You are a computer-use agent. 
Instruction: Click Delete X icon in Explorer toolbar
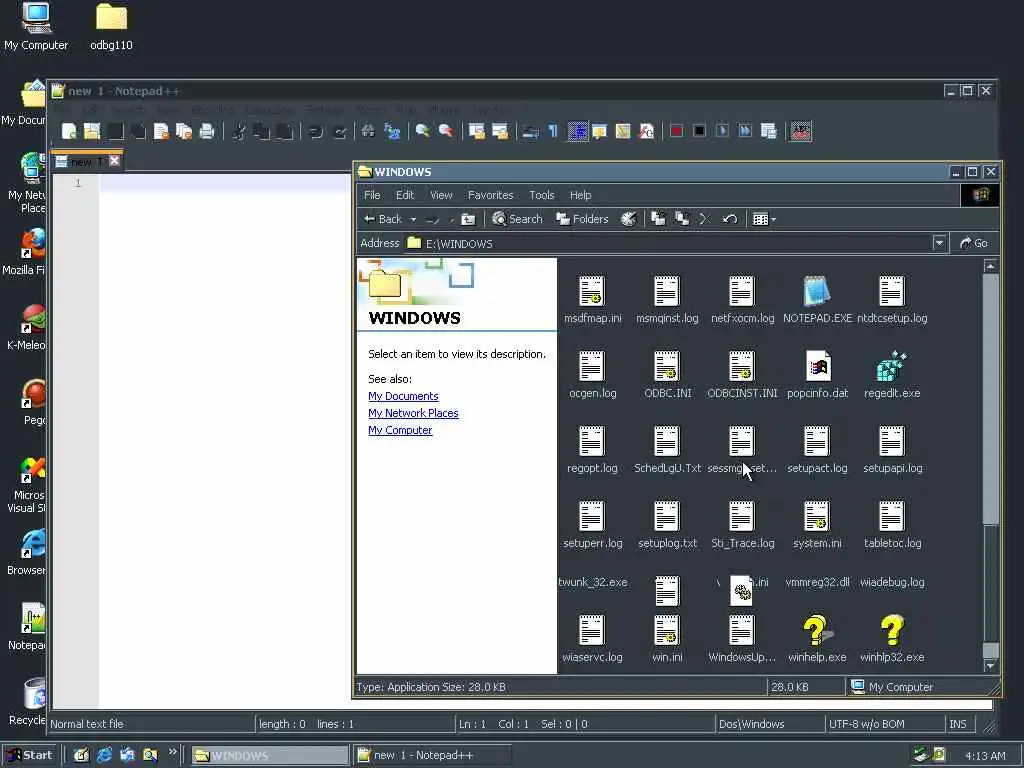(x=705, y=219)
